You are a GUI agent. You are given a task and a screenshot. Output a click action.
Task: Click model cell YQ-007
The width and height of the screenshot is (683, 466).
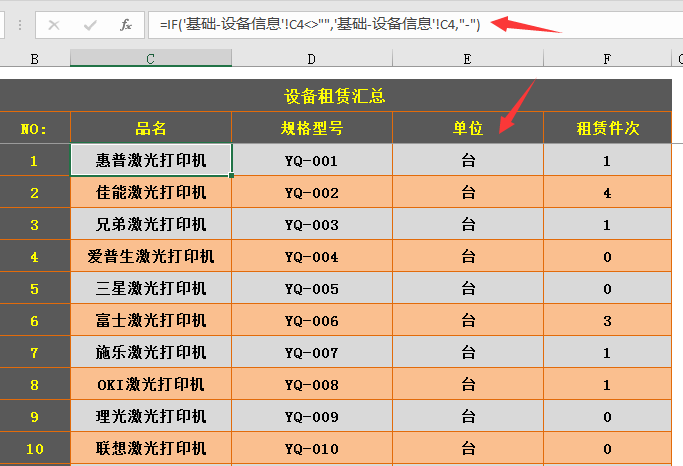point(312,352)
